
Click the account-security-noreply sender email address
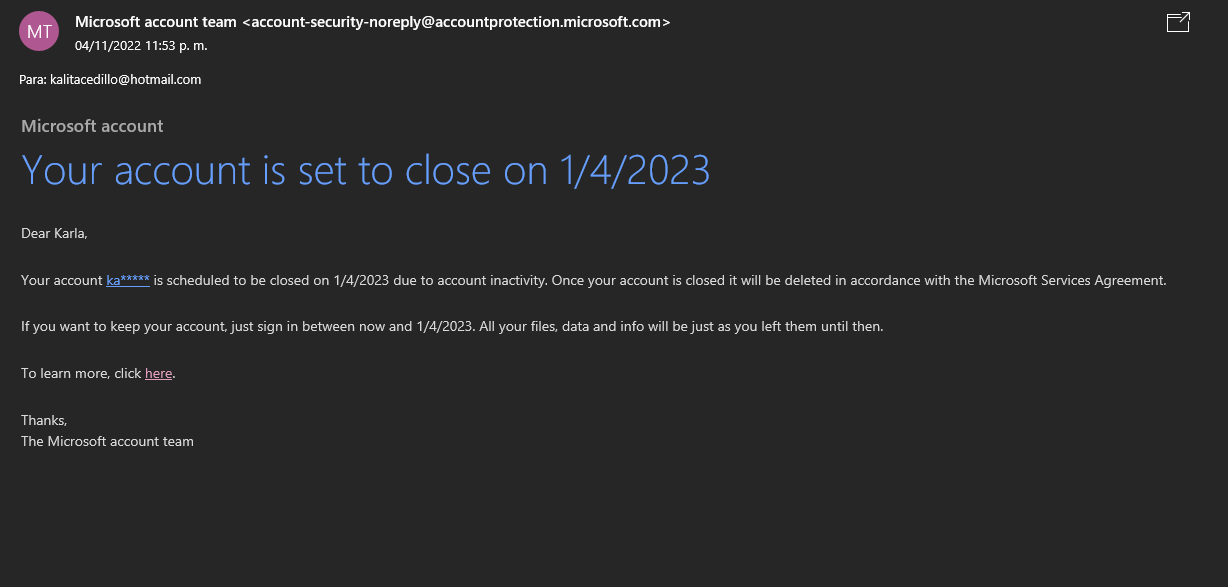[457, 22]
